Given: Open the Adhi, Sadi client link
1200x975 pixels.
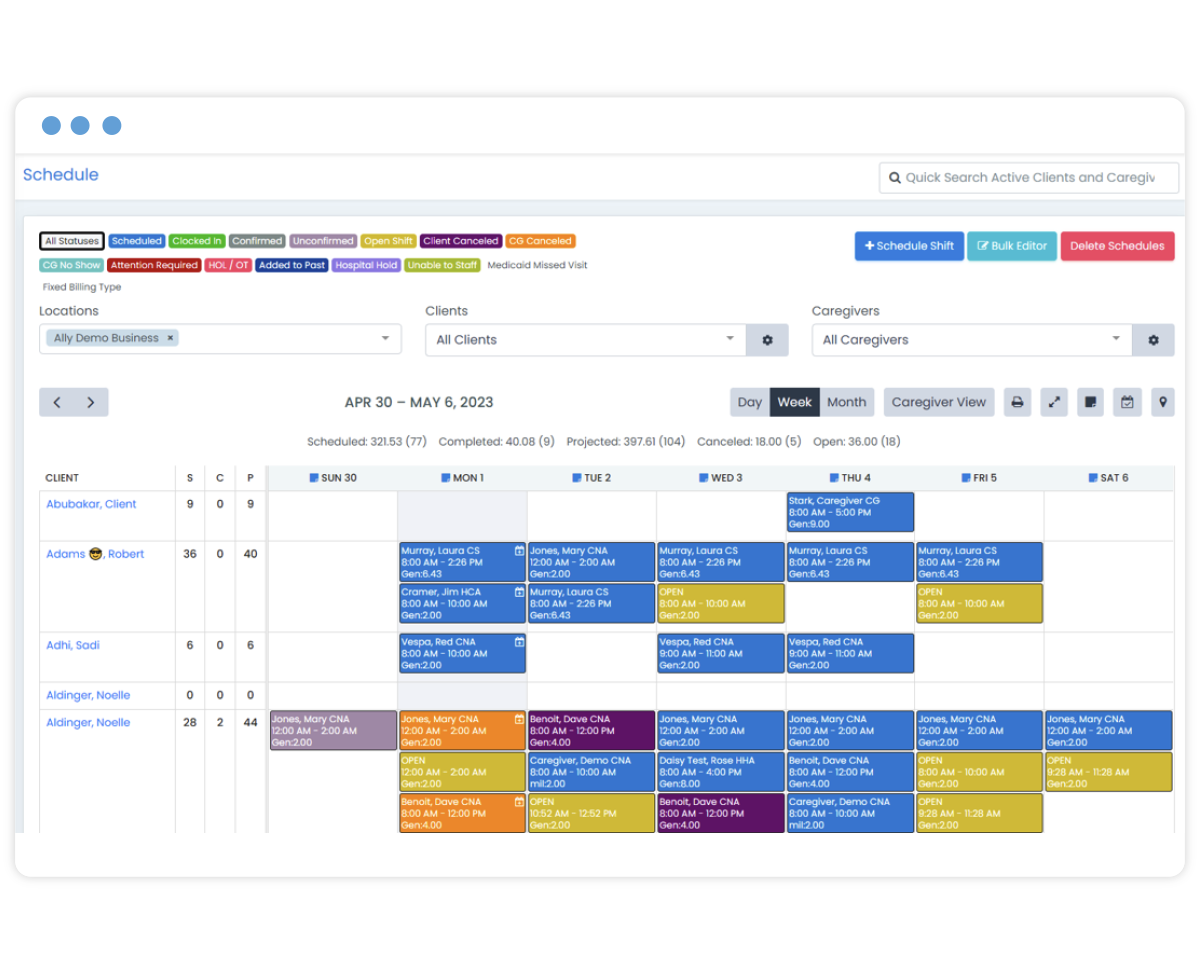Looking at the screenshot, I should (73, 645).
